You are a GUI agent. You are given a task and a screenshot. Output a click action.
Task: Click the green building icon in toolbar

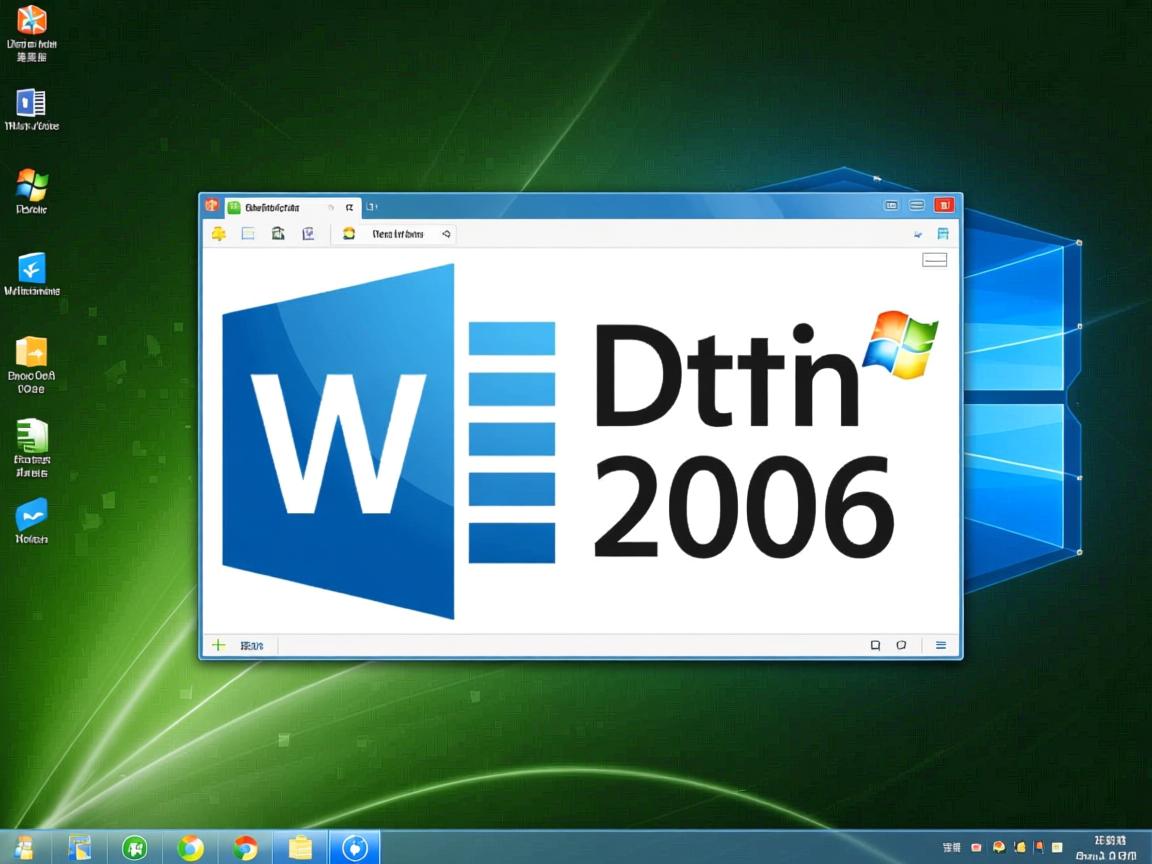pos(278,234)
